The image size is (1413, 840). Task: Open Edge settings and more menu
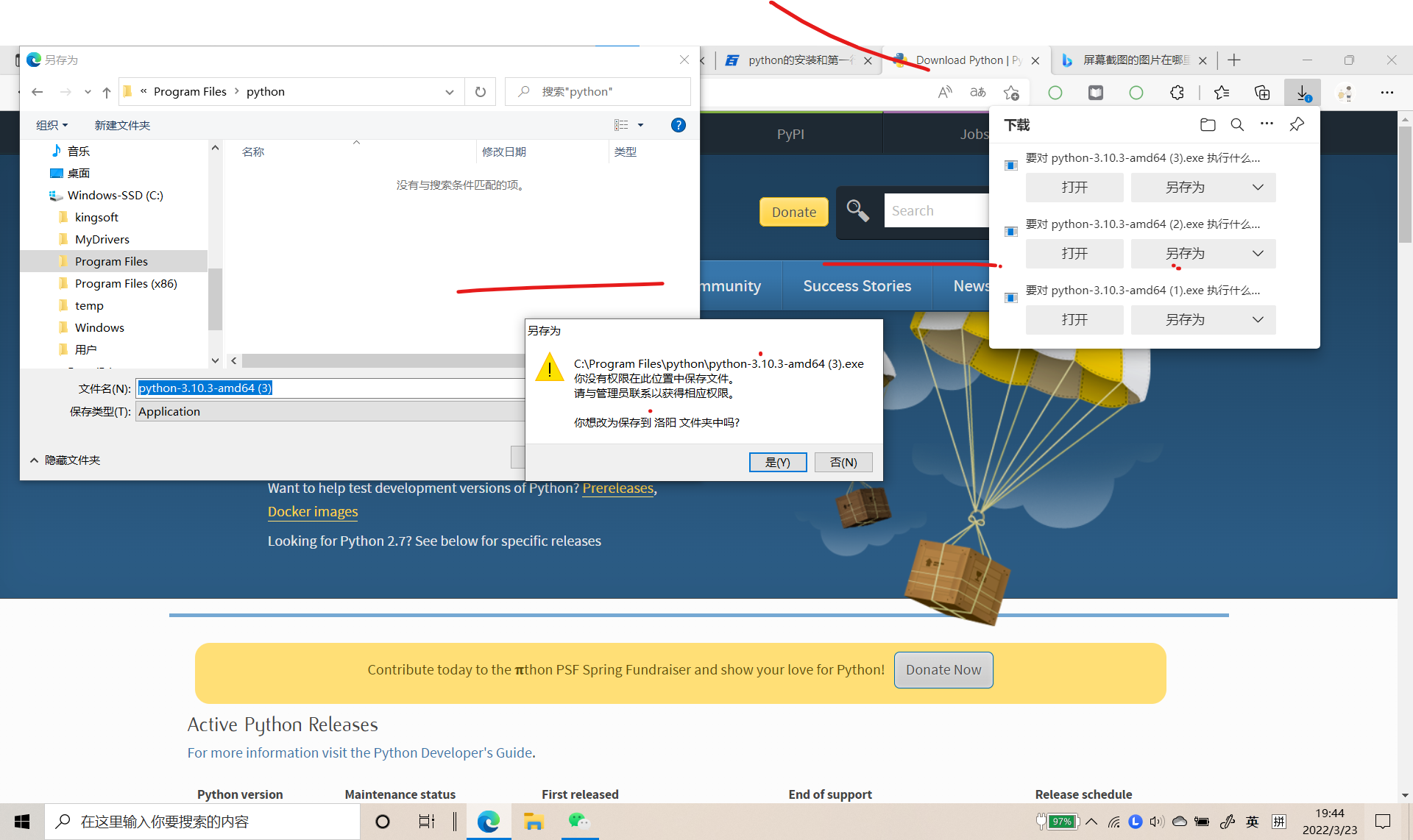coord(1387,93)
